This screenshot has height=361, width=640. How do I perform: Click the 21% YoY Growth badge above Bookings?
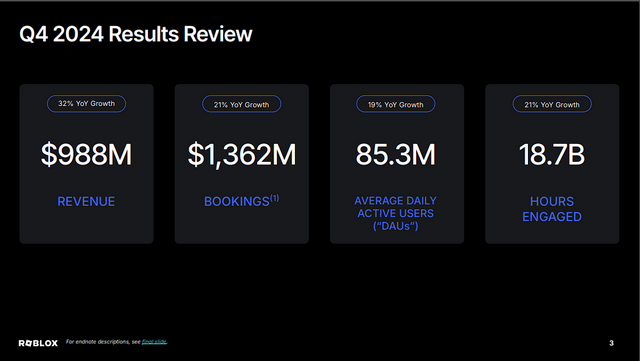click(242, 104)
